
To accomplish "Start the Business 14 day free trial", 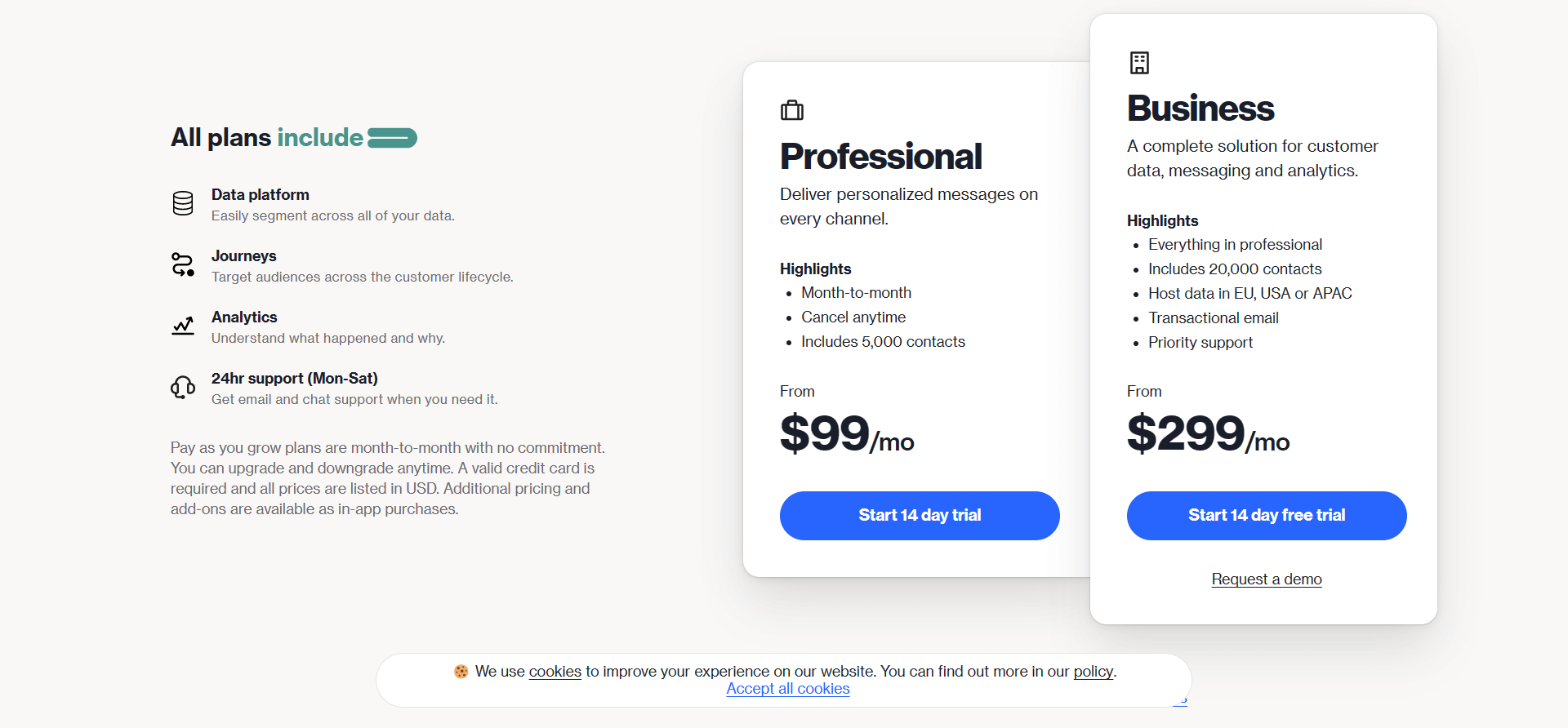I will (1267, 516).
